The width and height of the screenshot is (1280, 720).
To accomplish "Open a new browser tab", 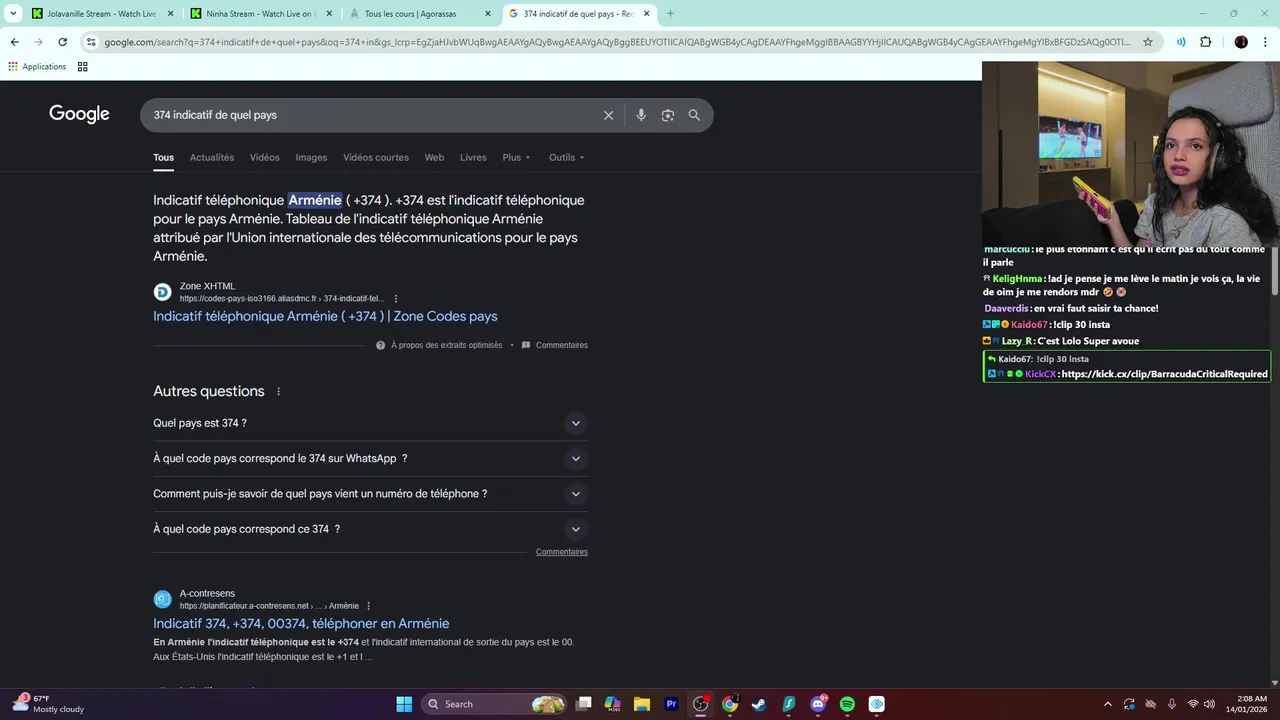I will 670,14.
